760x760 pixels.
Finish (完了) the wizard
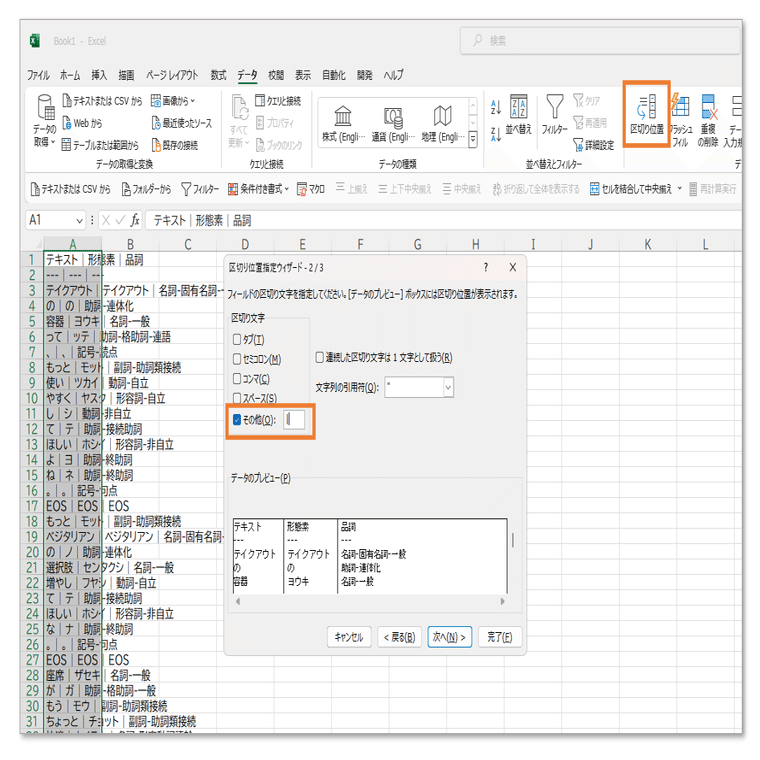click(500, 637)
